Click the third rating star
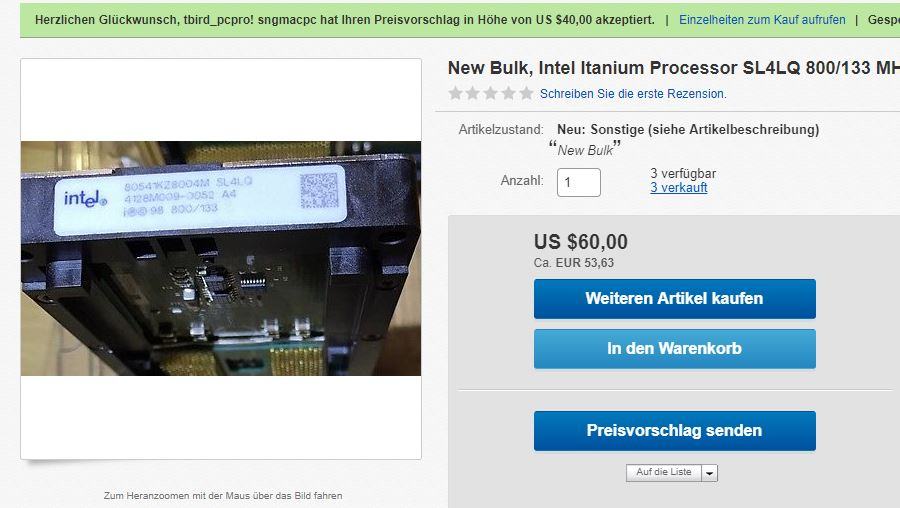 [x=491, y=93]
